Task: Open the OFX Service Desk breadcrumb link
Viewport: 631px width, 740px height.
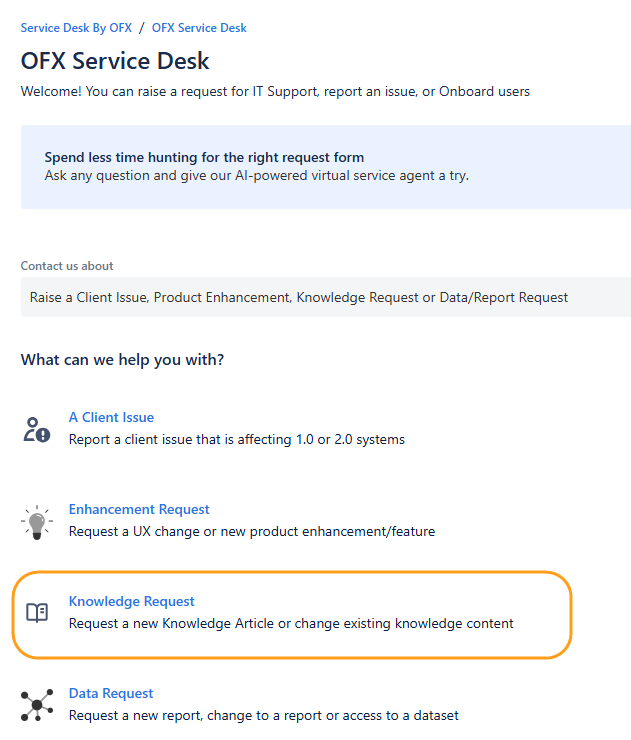Action: (x=199, y=28)
